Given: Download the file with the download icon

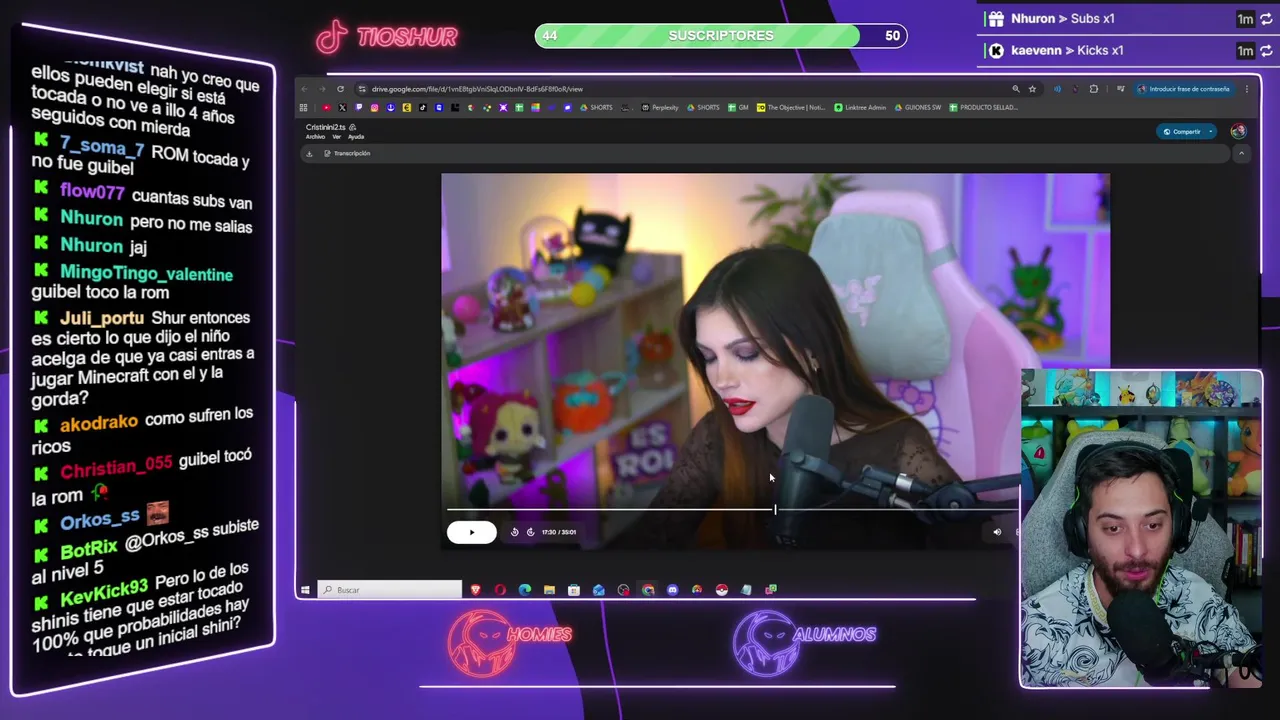Looking at the screenshot, I should click(309, 153).
